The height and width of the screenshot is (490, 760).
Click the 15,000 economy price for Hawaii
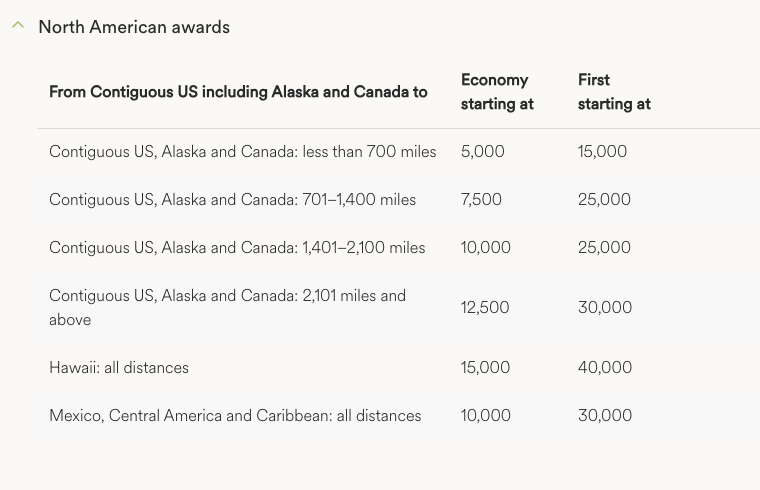[x=486, y=368]
